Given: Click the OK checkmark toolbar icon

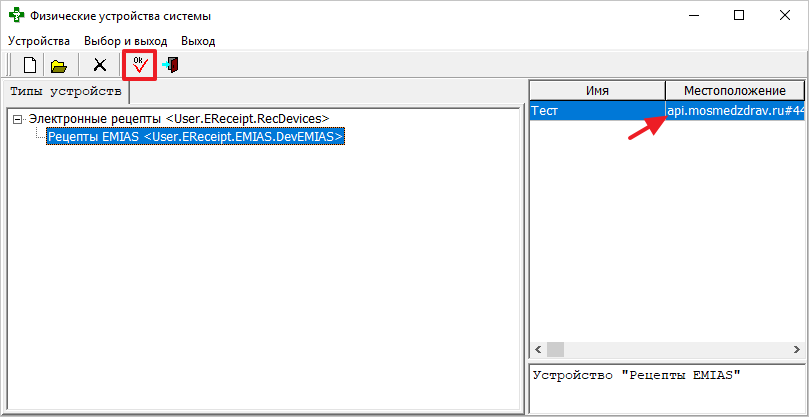Looking at the screenshot, I should 139,66.
